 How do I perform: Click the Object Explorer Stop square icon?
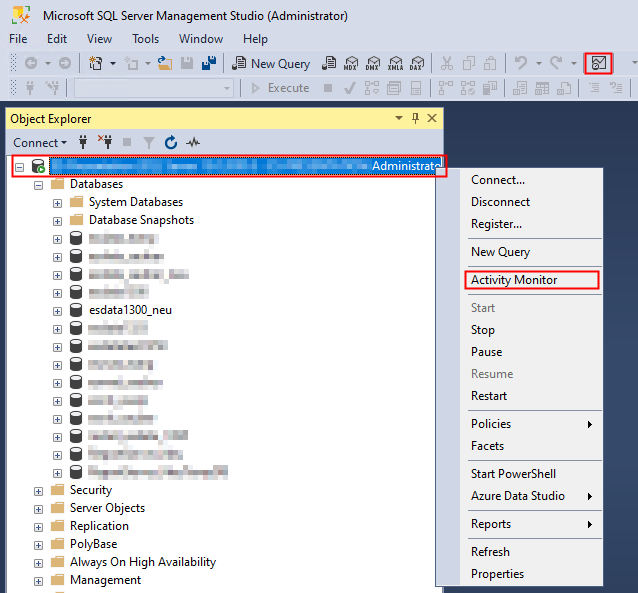click(127, 142)
